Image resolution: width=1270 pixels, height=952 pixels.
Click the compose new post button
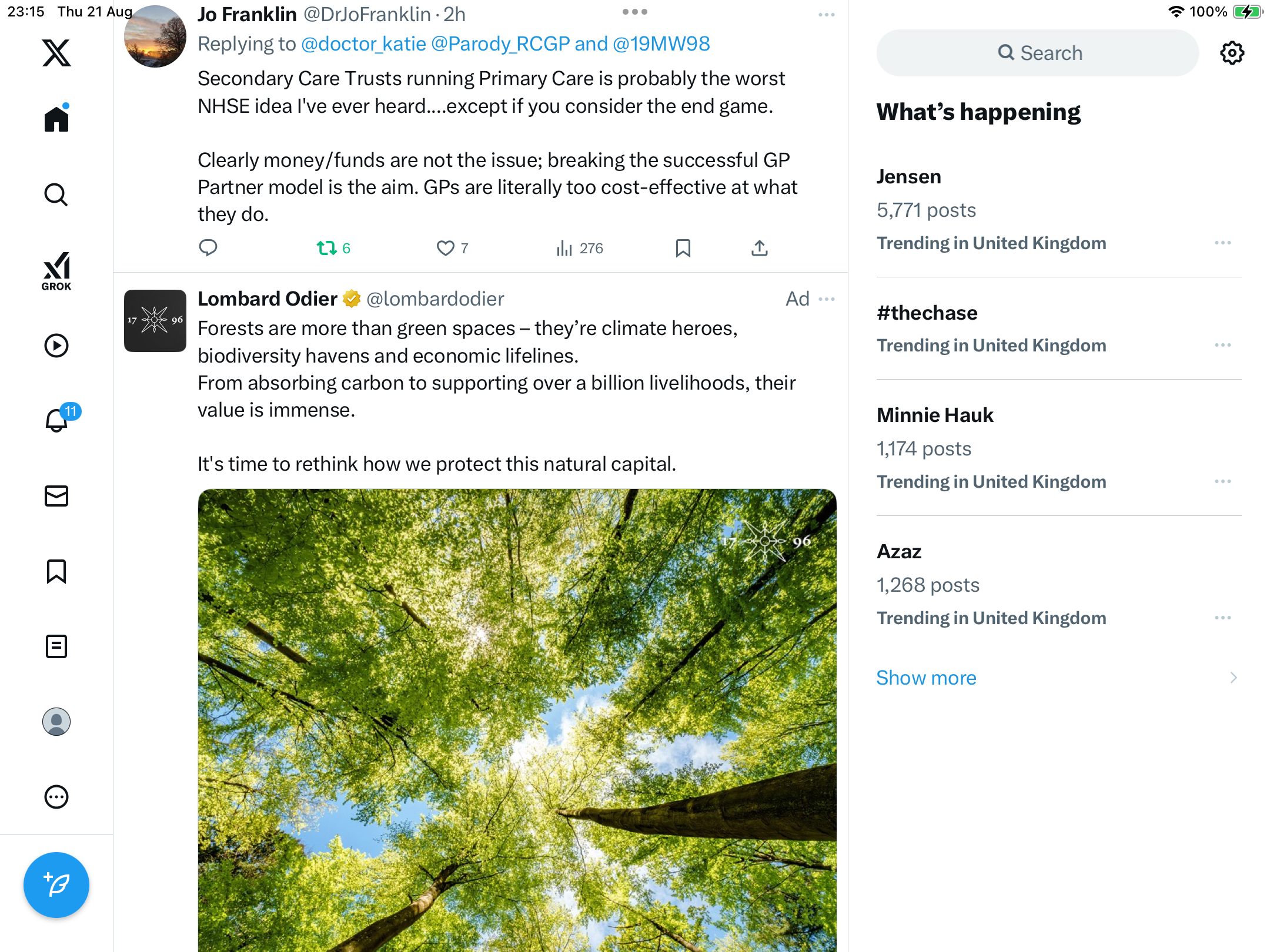[x=56, y=884]
